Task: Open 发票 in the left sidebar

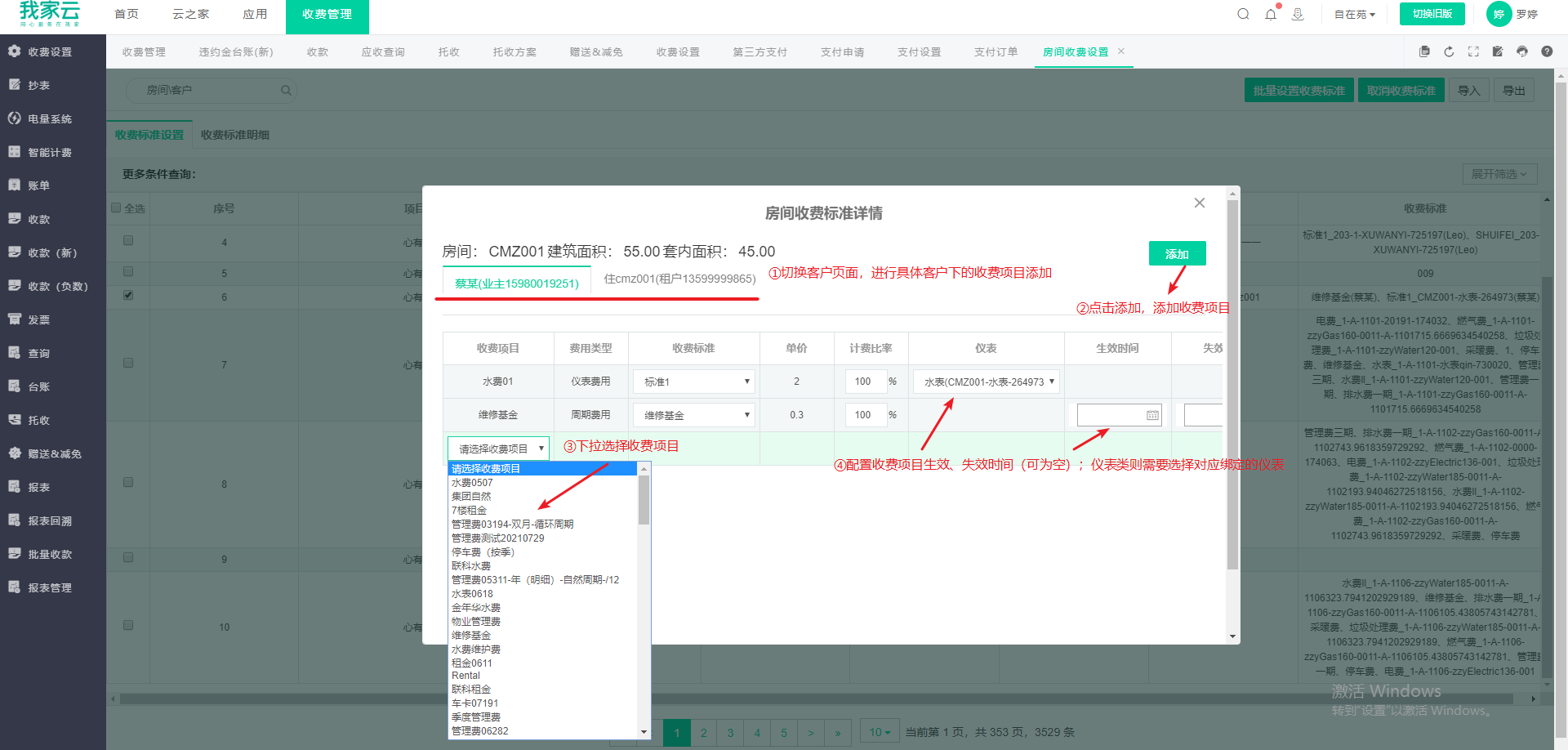Action: click(x=38, y=319)
